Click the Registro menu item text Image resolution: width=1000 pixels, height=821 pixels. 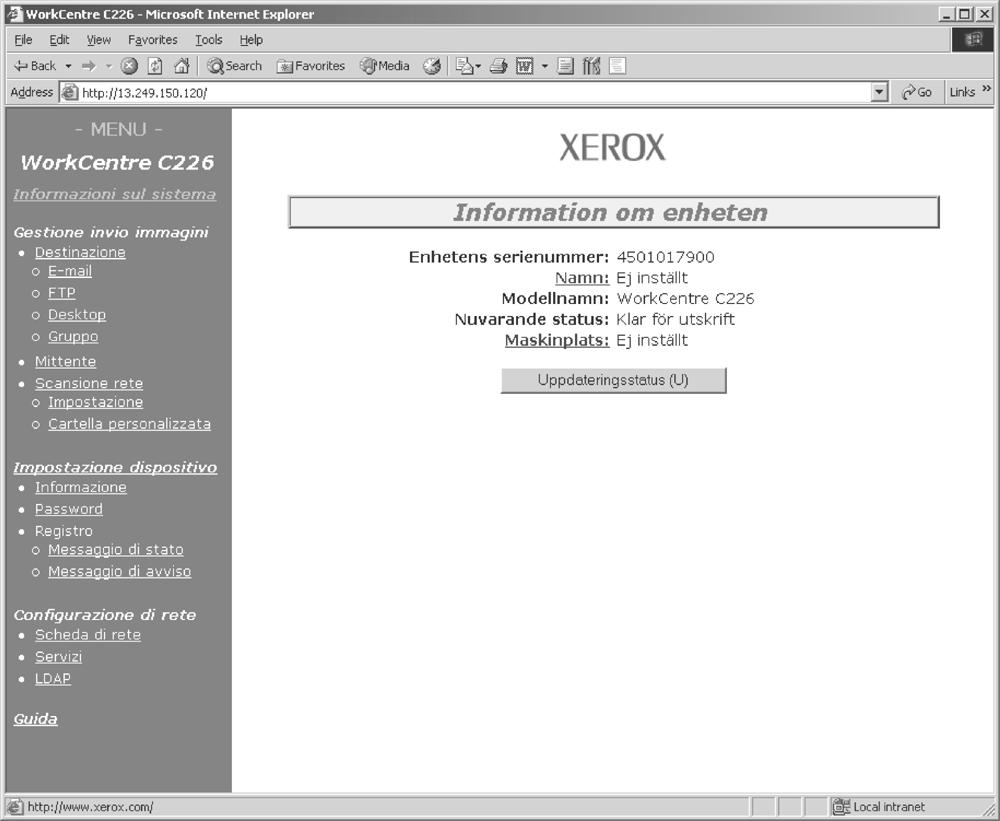[x=64, y=531]
